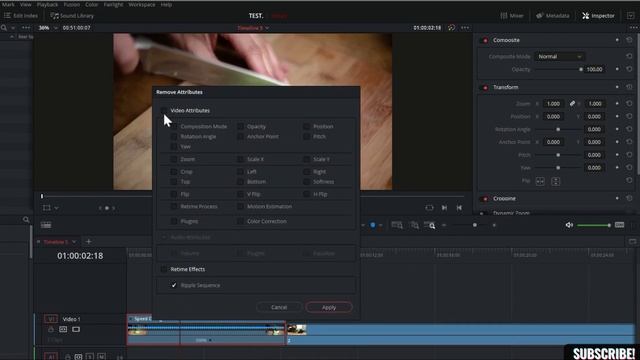Open the Composite Mode Normal dropdown
The width and height of the screenshot is (640, 360).
pyautogui.click(x=560, y=56)
